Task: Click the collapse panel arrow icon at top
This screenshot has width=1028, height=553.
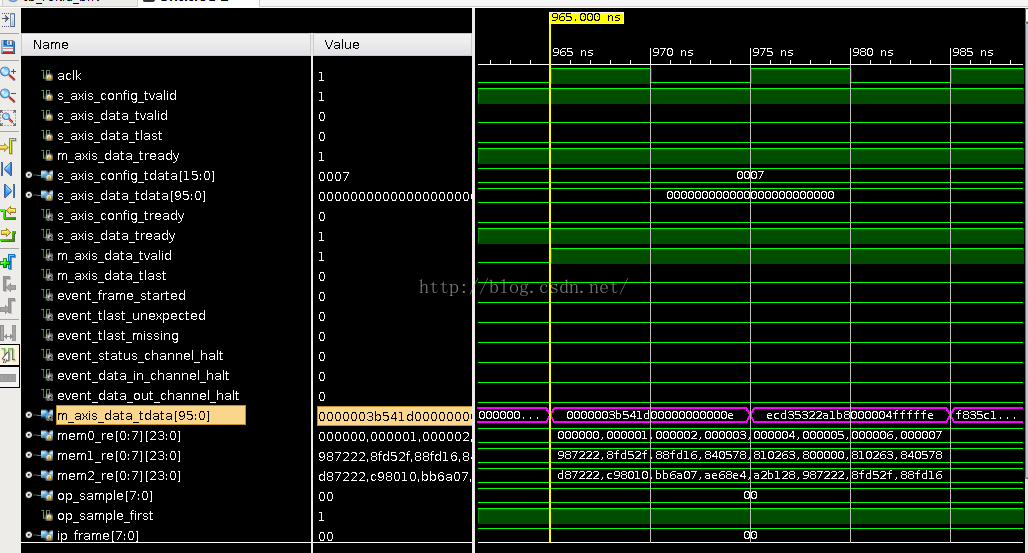Action: coord(8,20)
